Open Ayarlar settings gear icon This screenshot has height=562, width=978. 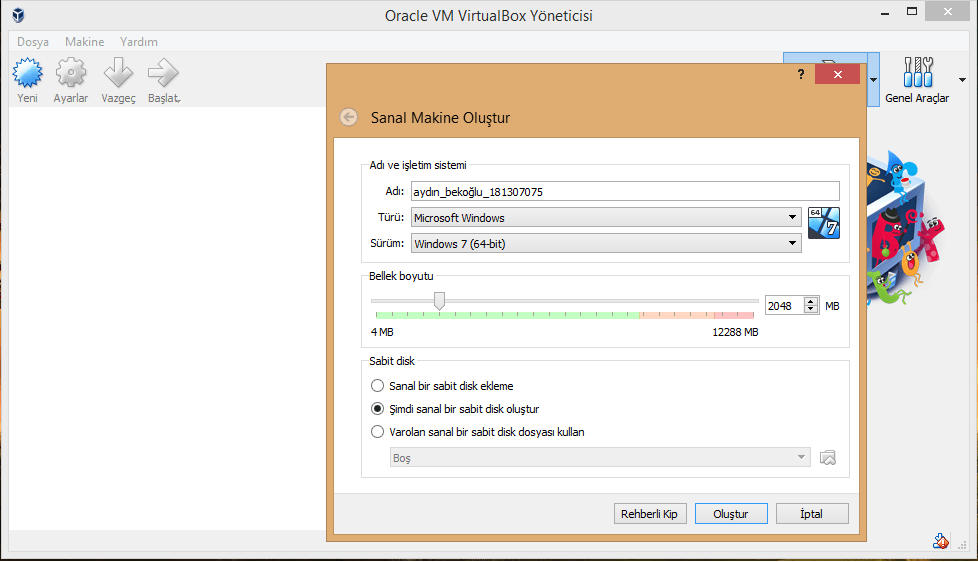click(70, 73)
